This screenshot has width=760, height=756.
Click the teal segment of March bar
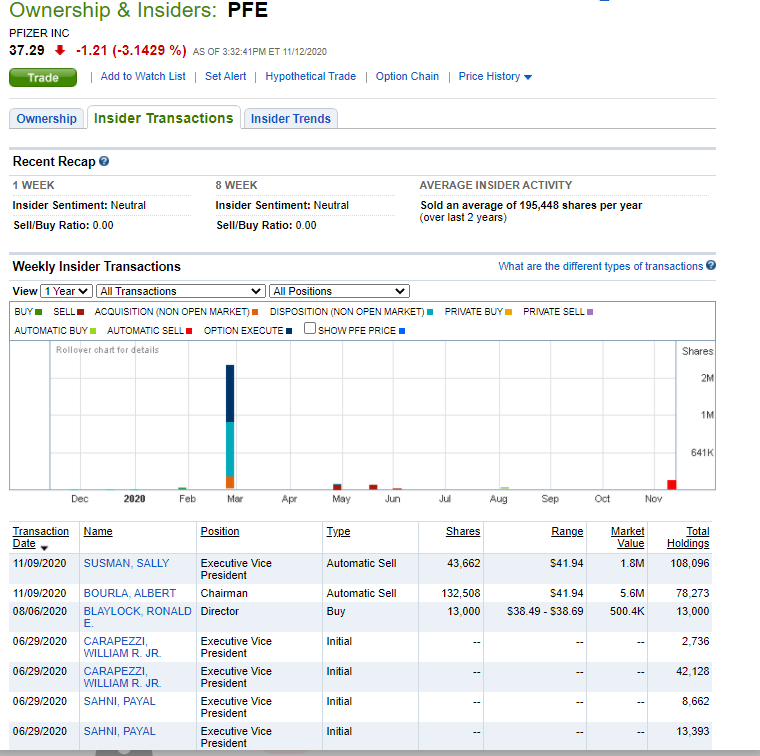[x=230, y=449]
